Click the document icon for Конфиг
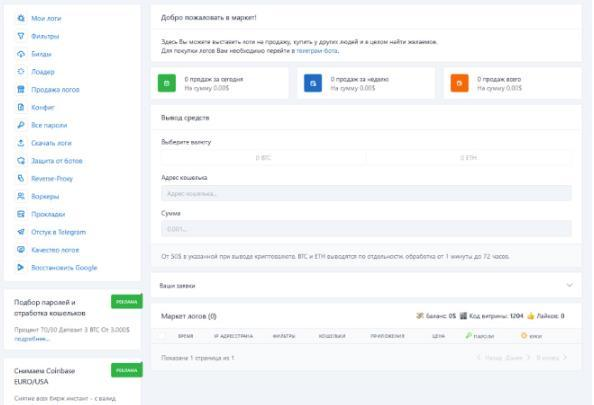Viewport: 594px width, 405px height. tap(21, 107)
